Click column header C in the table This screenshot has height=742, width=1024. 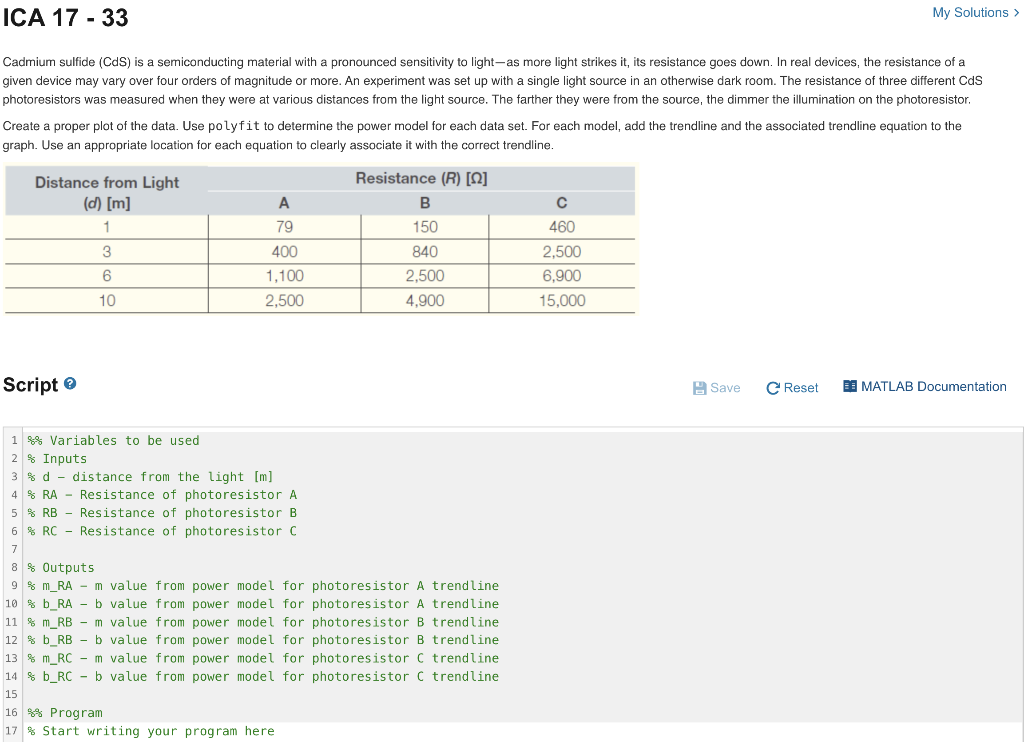click(562, 203)
